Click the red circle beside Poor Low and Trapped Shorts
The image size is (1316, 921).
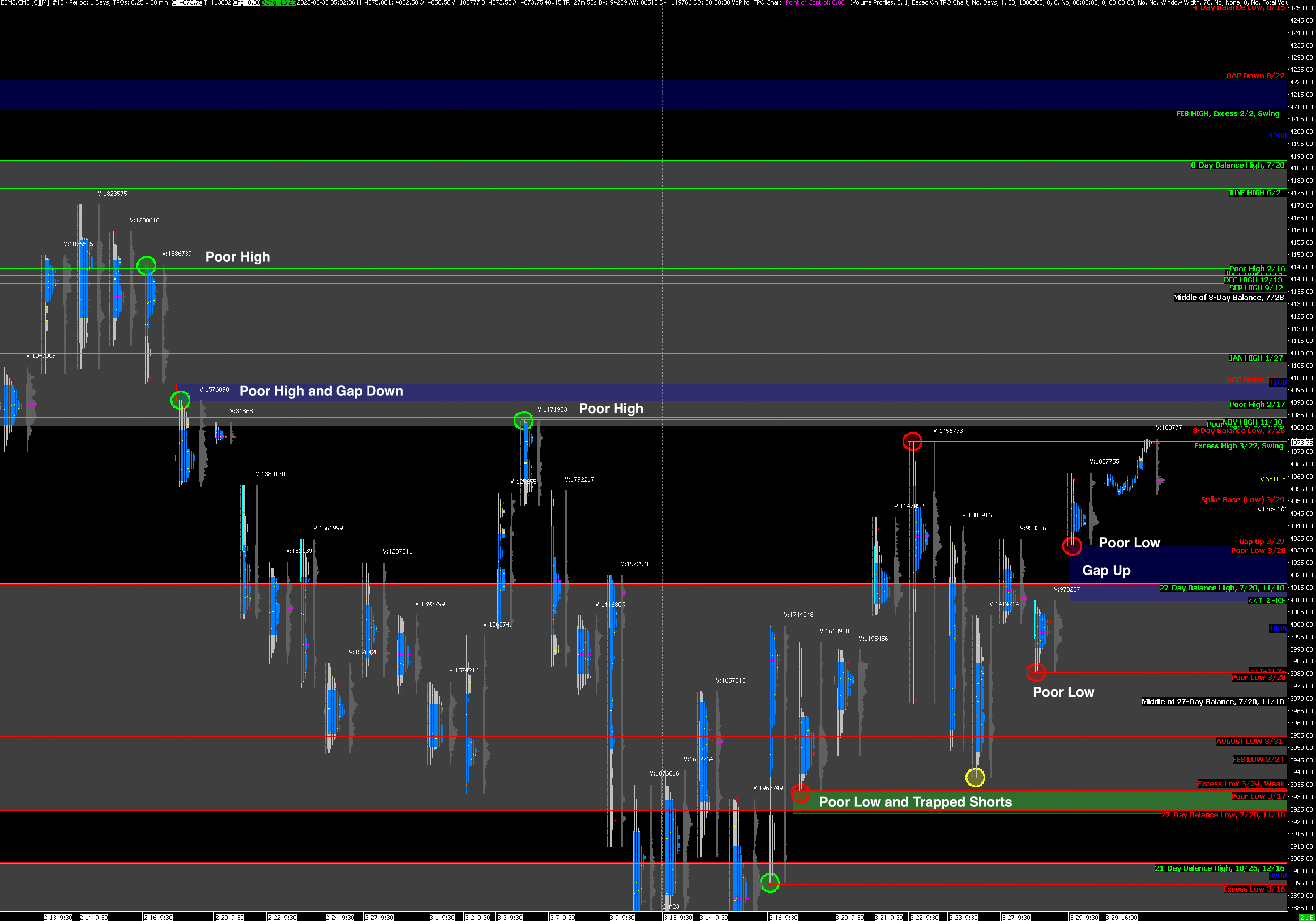[800, 793]
